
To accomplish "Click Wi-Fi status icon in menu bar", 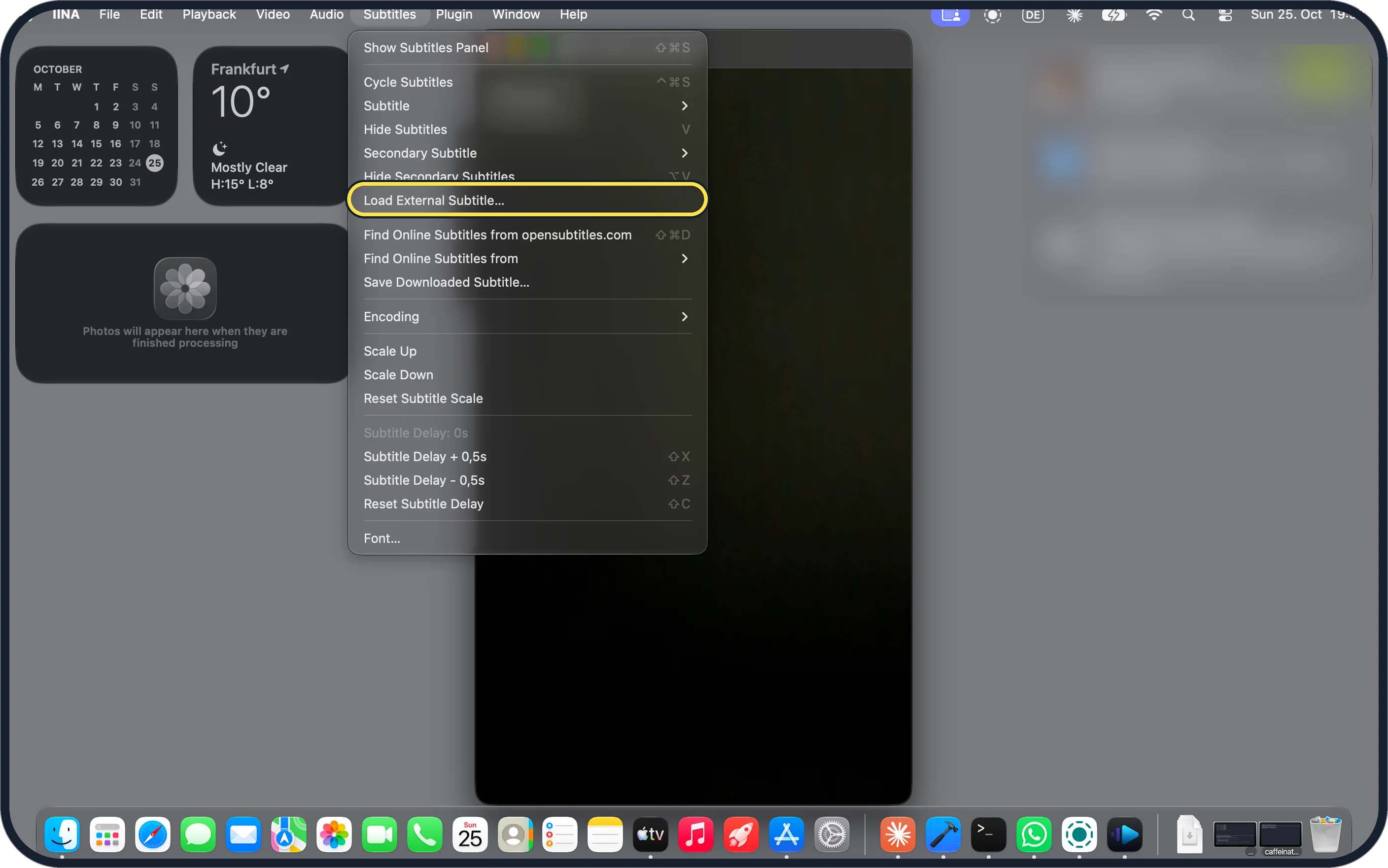I will tap(1154, 15).
